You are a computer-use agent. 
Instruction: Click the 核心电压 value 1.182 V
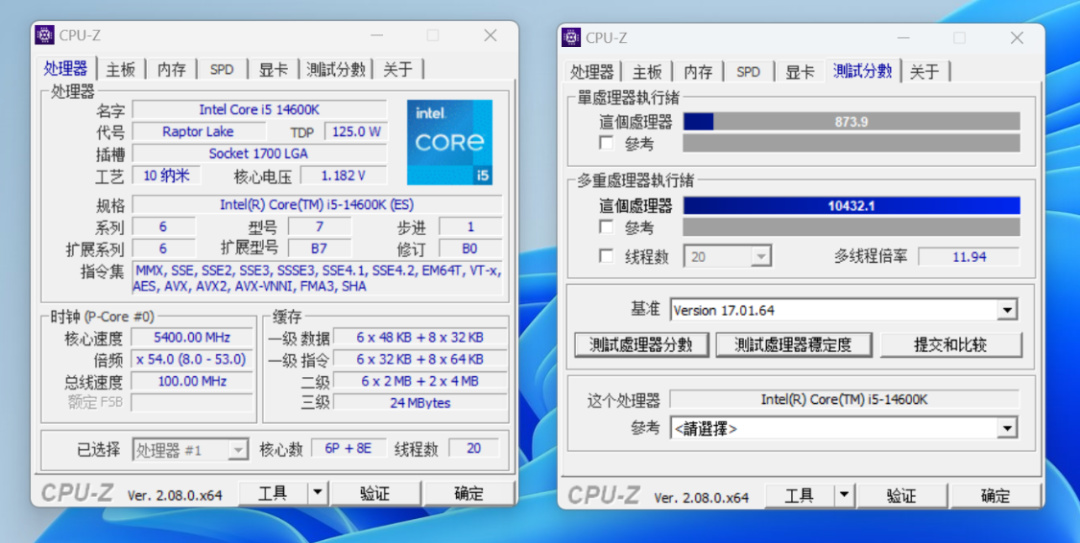click(x=344, y=176)
